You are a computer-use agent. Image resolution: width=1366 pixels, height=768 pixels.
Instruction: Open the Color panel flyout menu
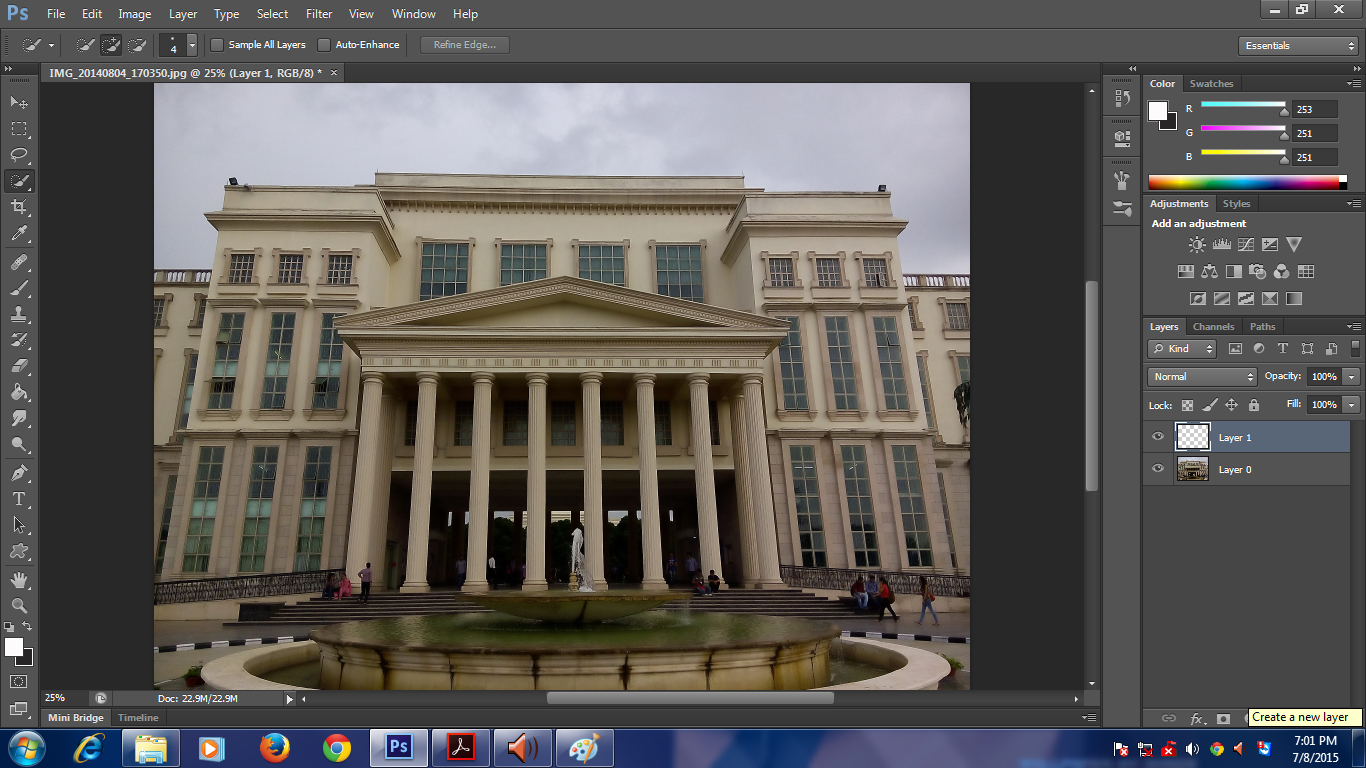pyautogui.click(x=1354, y=84)
